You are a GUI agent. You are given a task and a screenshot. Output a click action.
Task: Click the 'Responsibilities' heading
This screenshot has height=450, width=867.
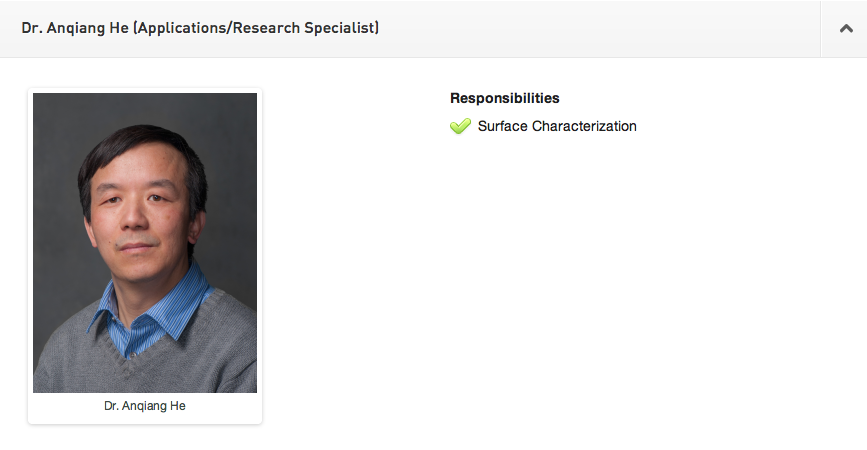[504, 98]
